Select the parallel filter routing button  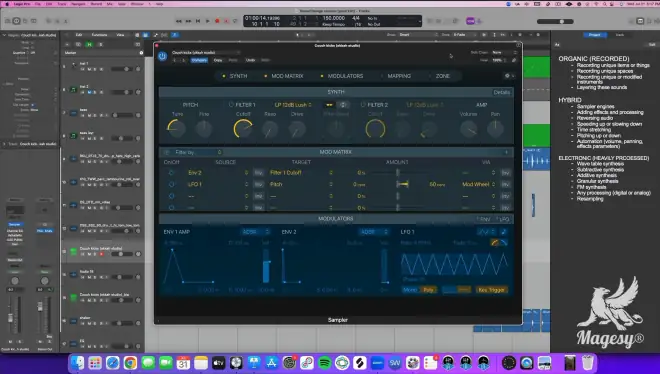(343, 105)
